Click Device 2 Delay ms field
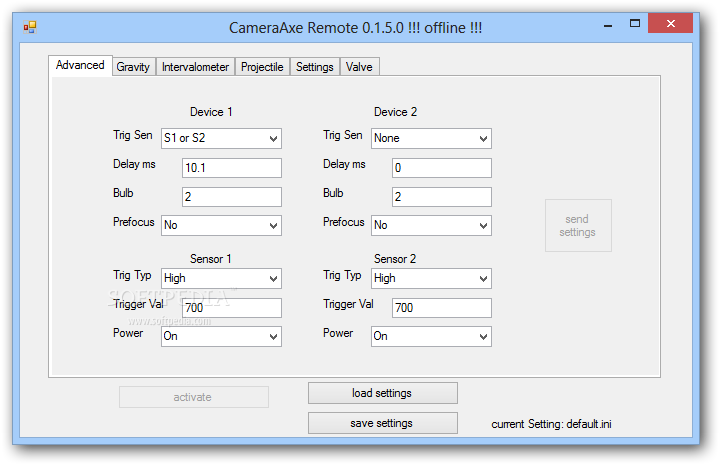Image resolution: width=720 pixels, height=465 pixels. [x=442, y=168]
